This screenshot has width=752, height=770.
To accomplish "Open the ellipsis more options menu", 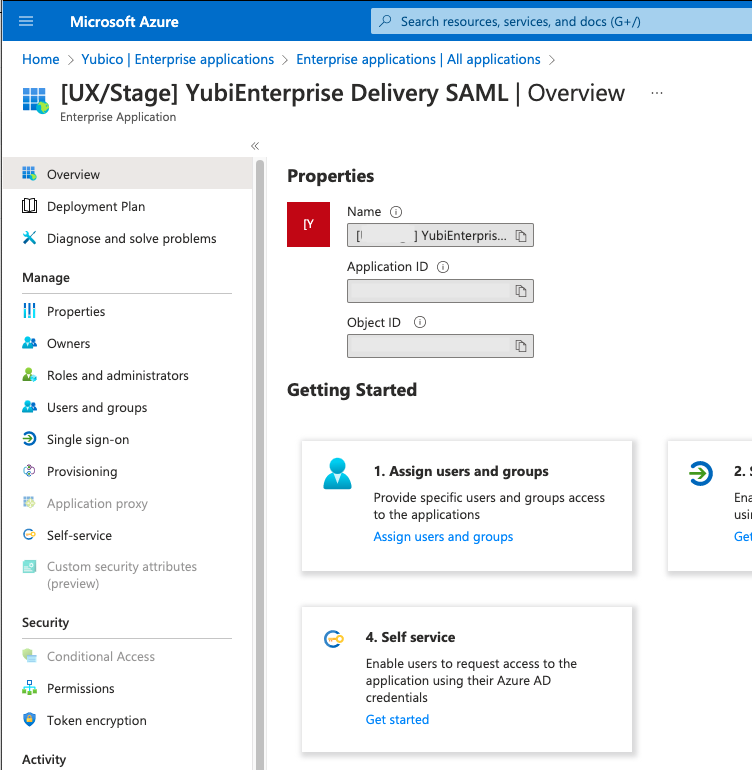I will point(657,93).
